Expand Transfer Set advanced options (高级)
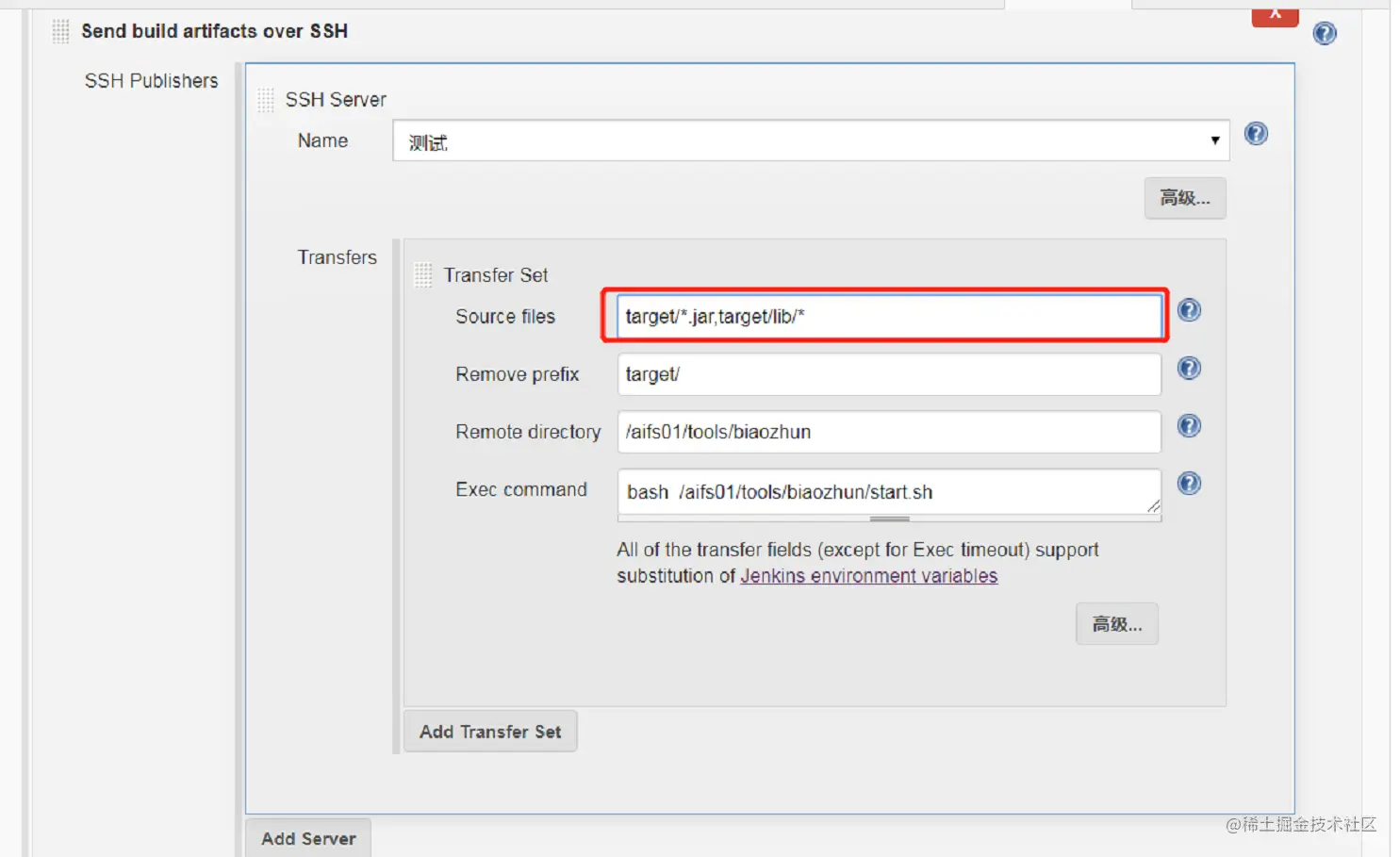1400x857 pixels. coord(1116,624)
